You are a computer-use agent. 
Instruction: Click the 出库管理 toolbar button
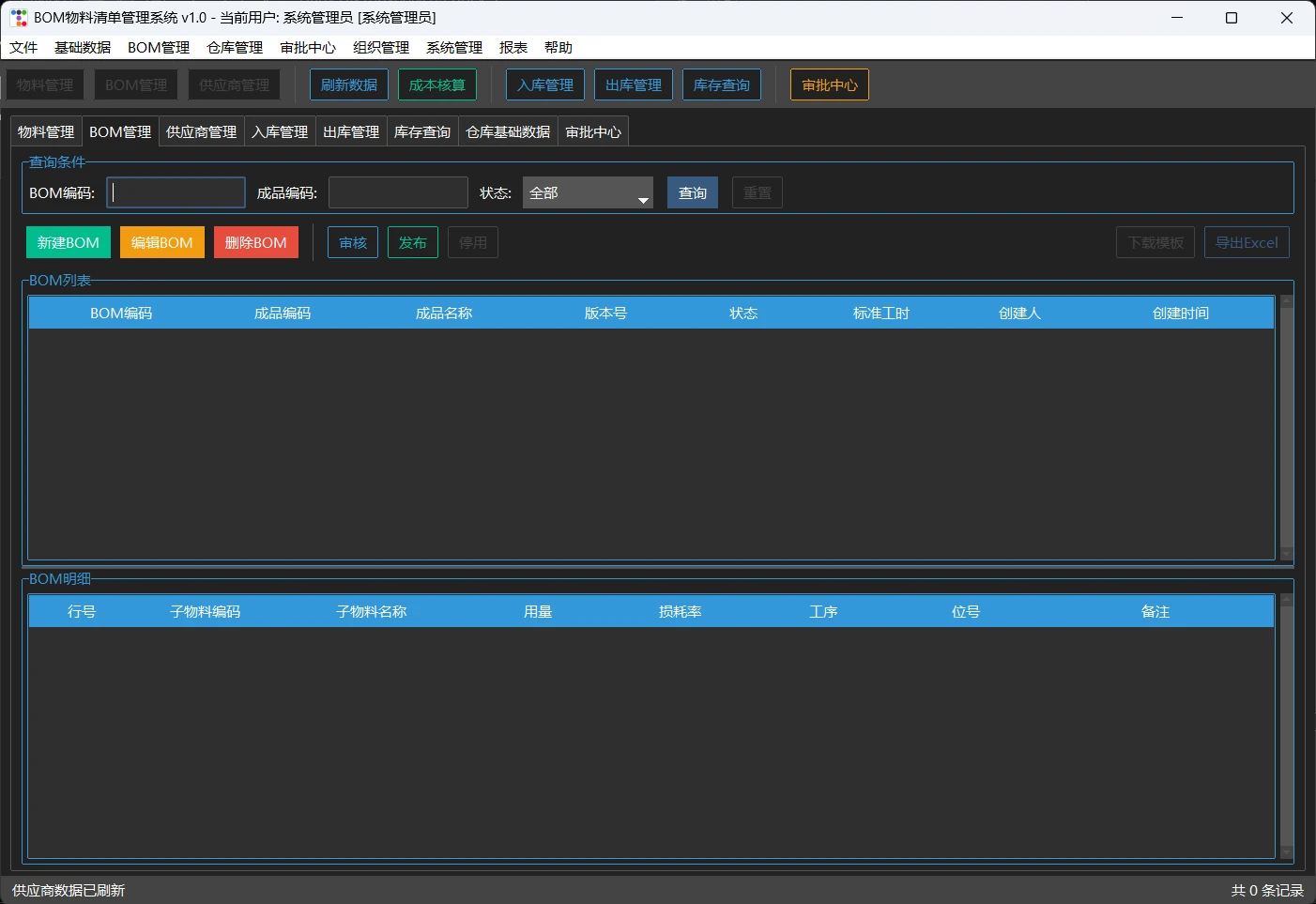pos(634,84)
